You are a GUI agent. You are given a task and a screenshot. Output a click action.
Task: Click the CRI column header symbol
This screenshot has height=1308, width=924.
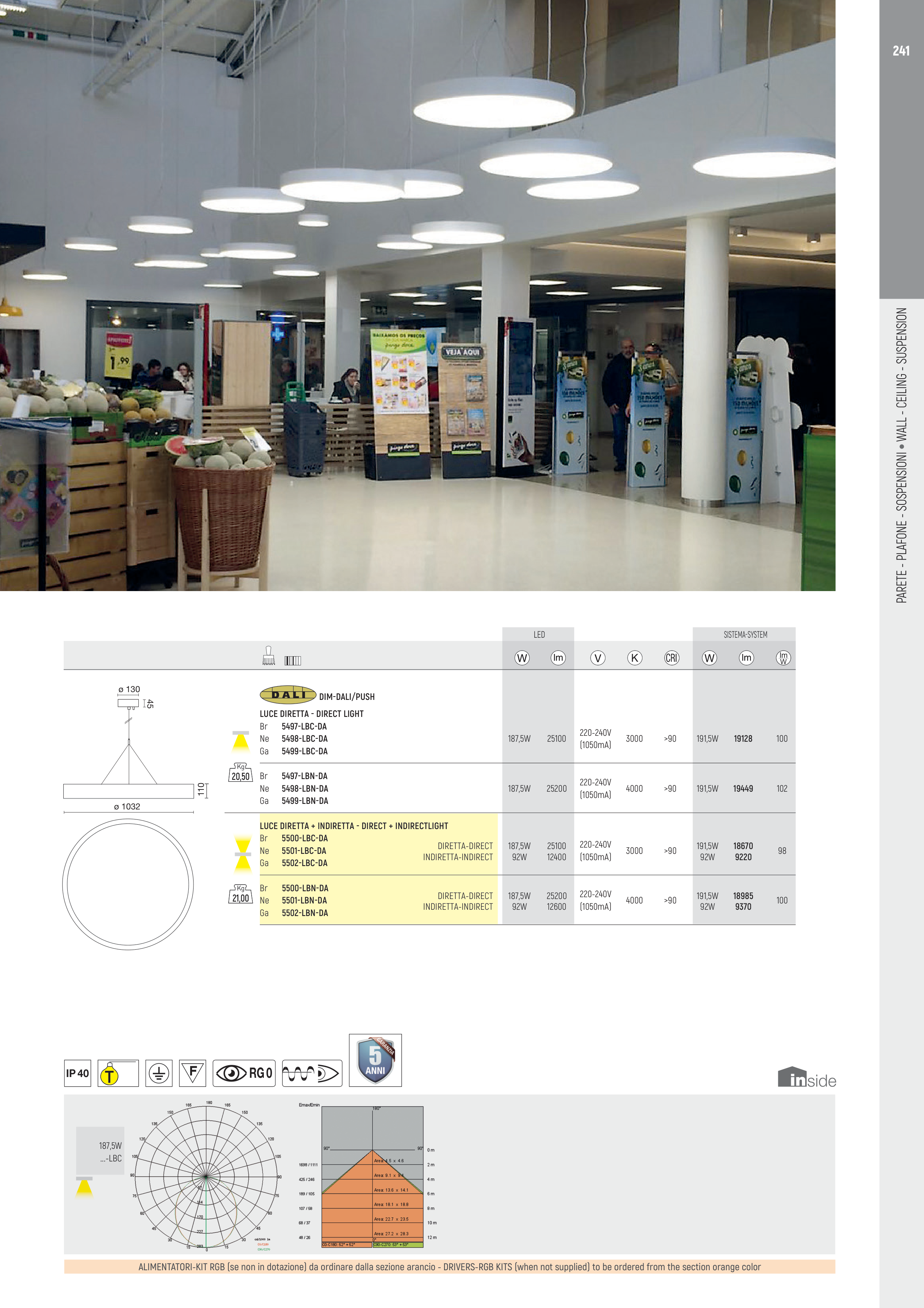(x=672, y=658)
